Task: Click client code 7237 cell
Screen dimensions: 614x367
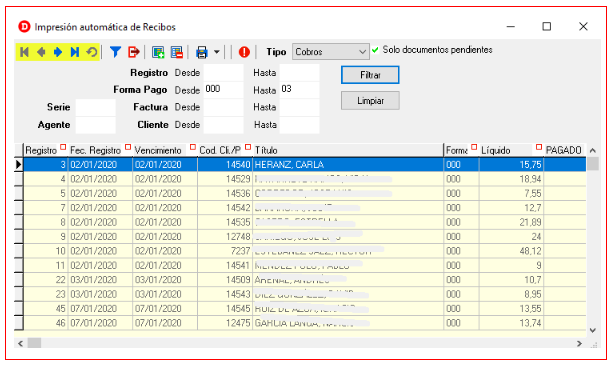Action: [225, 251]
